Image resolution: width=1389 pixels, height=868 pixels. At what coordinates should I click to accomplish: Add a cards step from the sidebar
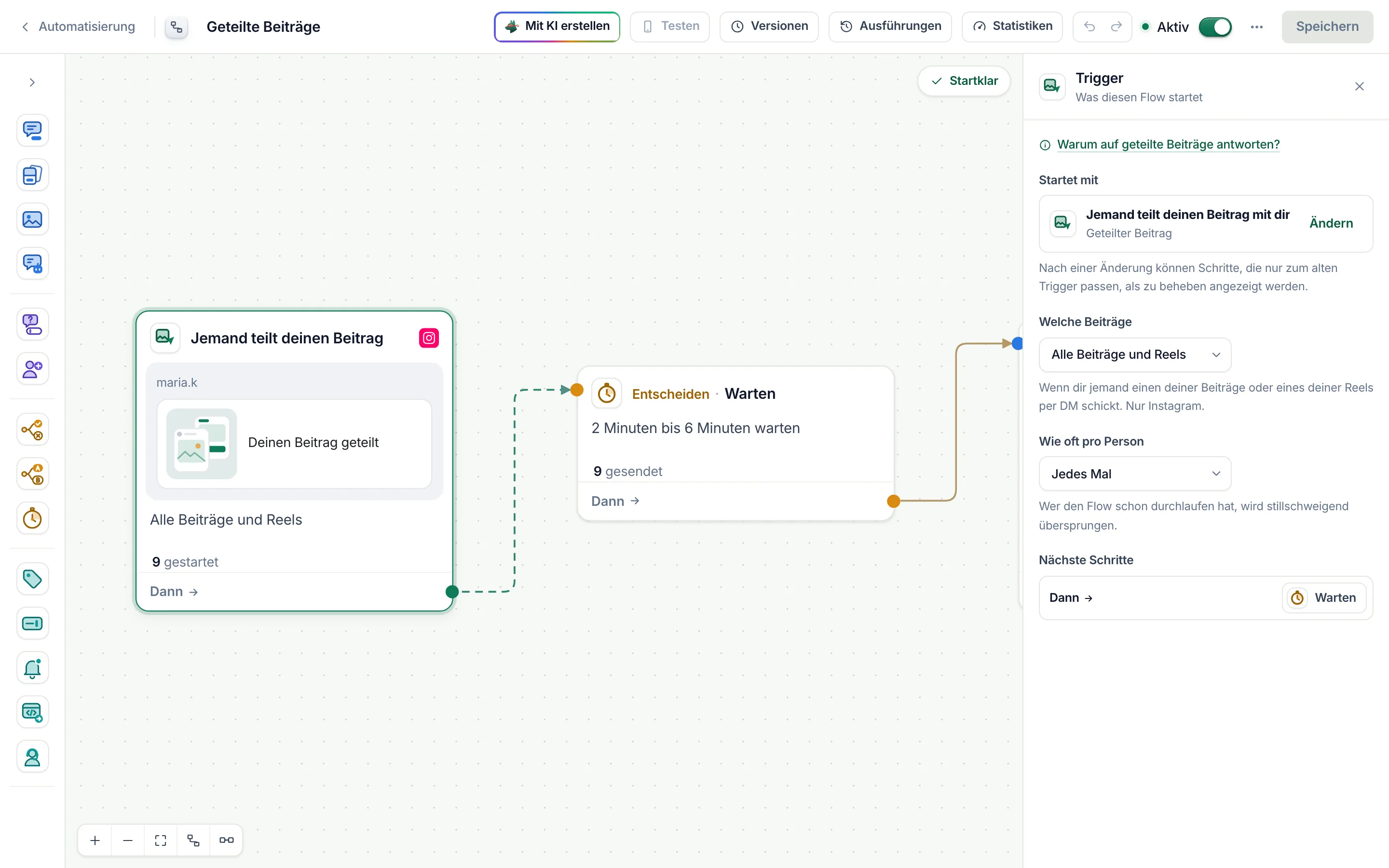coord(32,175)
